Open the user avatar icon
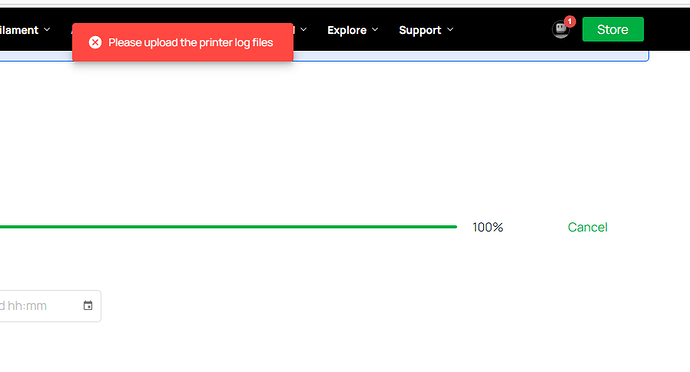This screenshot has height=372, width=690. click(x=560, y=29)
